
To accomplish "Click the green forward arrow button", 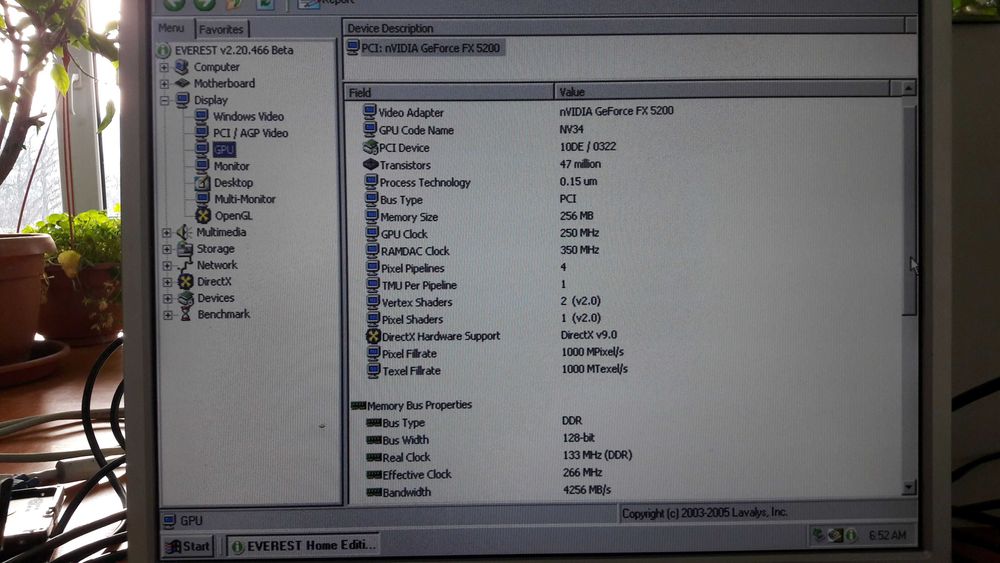I will 204,3.
